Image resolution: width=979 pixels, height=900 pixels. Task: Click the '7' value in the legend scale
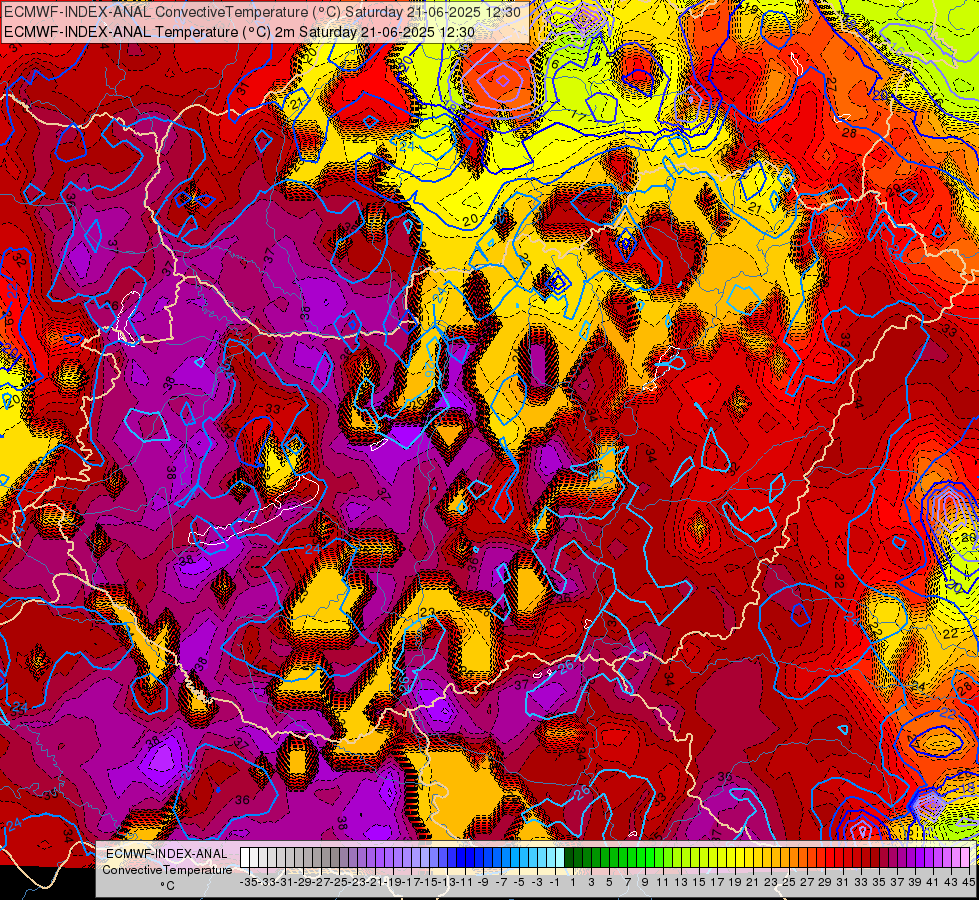(x=627, y=883)
